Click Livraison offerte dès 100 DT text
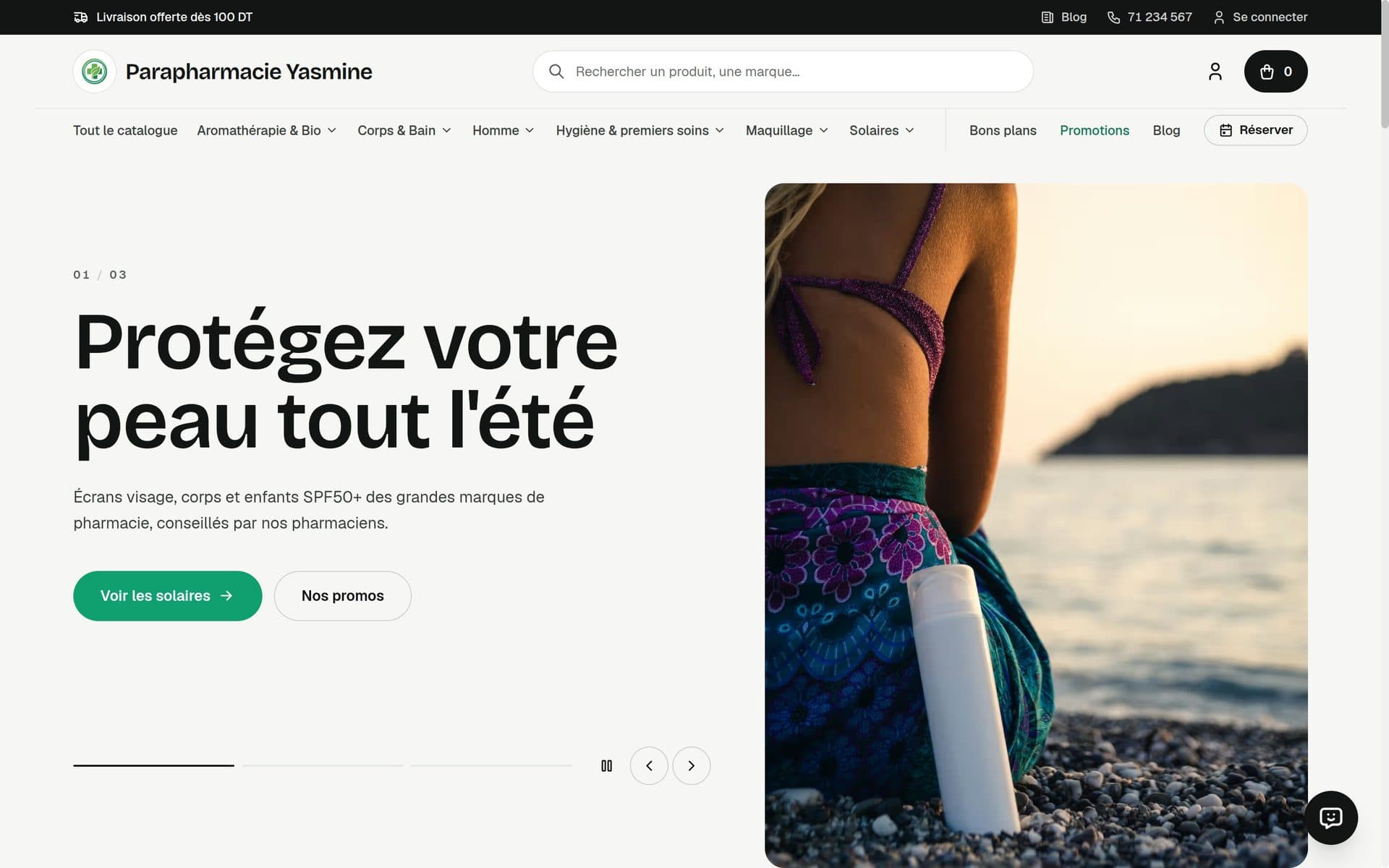1389x868 pixels. point(174,17)
